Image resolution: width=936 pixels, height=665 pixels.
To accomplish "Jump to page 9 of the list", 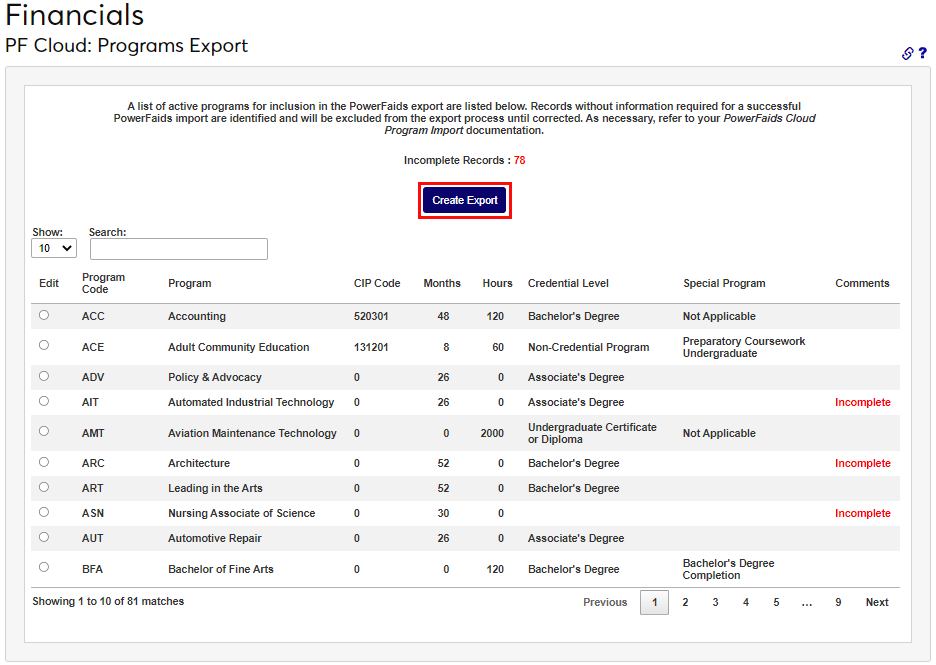I will click(x=838, y=602).
